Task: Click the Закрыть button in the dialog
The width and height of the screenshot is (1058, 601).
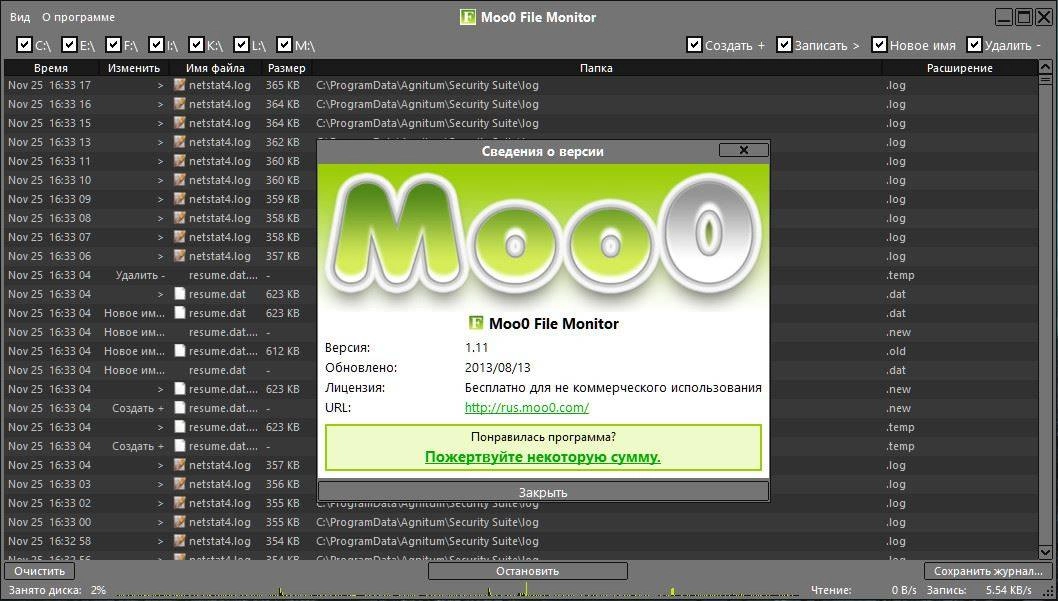Action: (543, 492)
